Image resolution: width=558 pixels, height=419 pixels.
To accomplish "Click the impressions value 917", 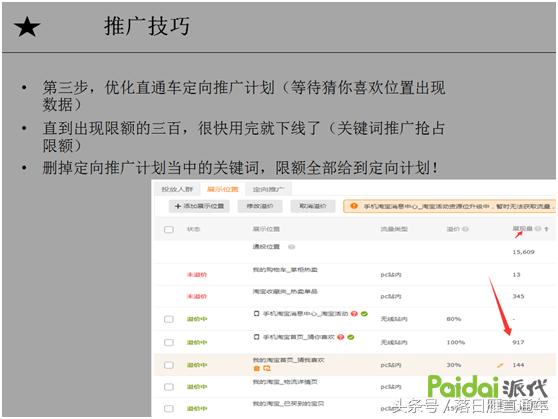I will pos(518,342).
